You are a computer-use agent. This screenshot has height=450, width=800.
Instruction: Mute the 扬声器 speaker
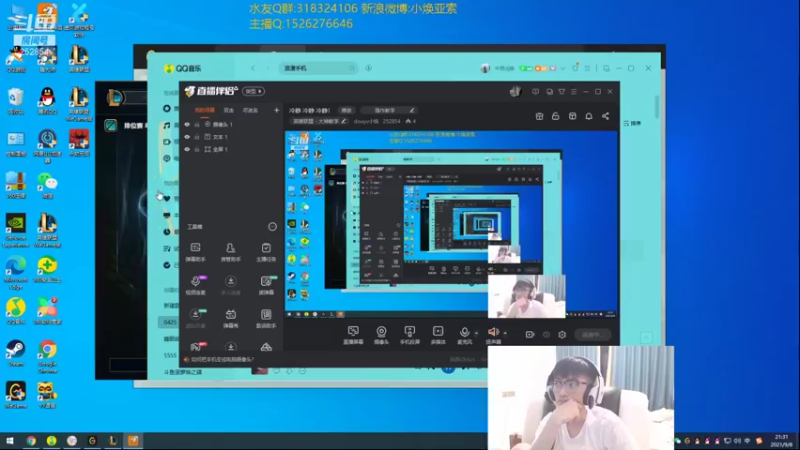(x=493, y=335)
